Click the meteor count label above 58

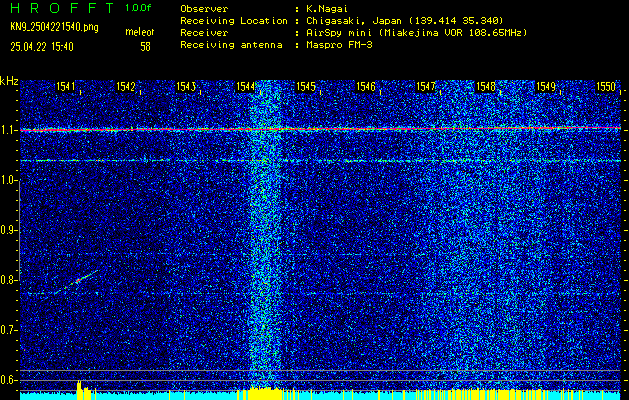click(x=140, y=32)
